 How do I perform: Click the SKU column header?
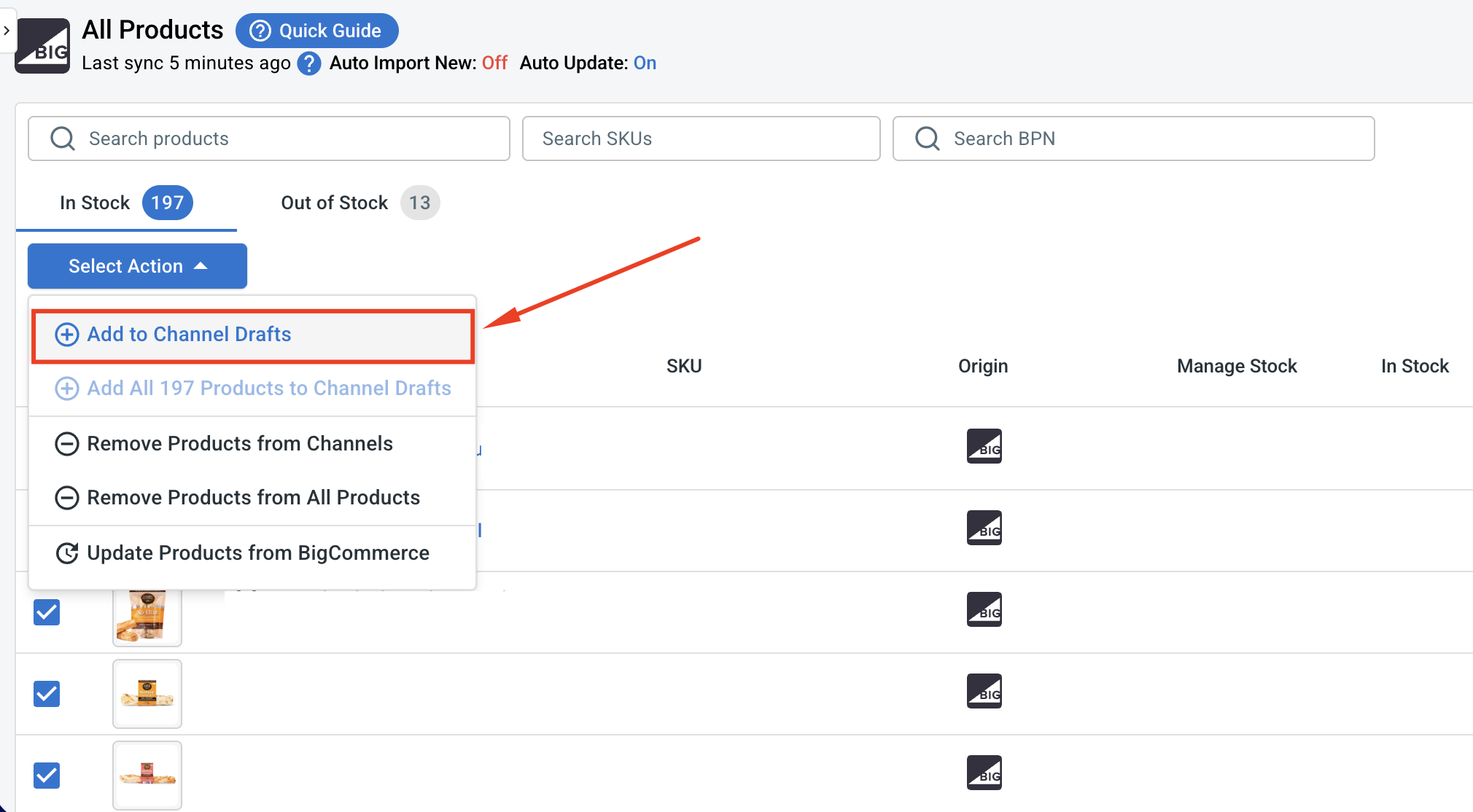click(x=684, y=366)
